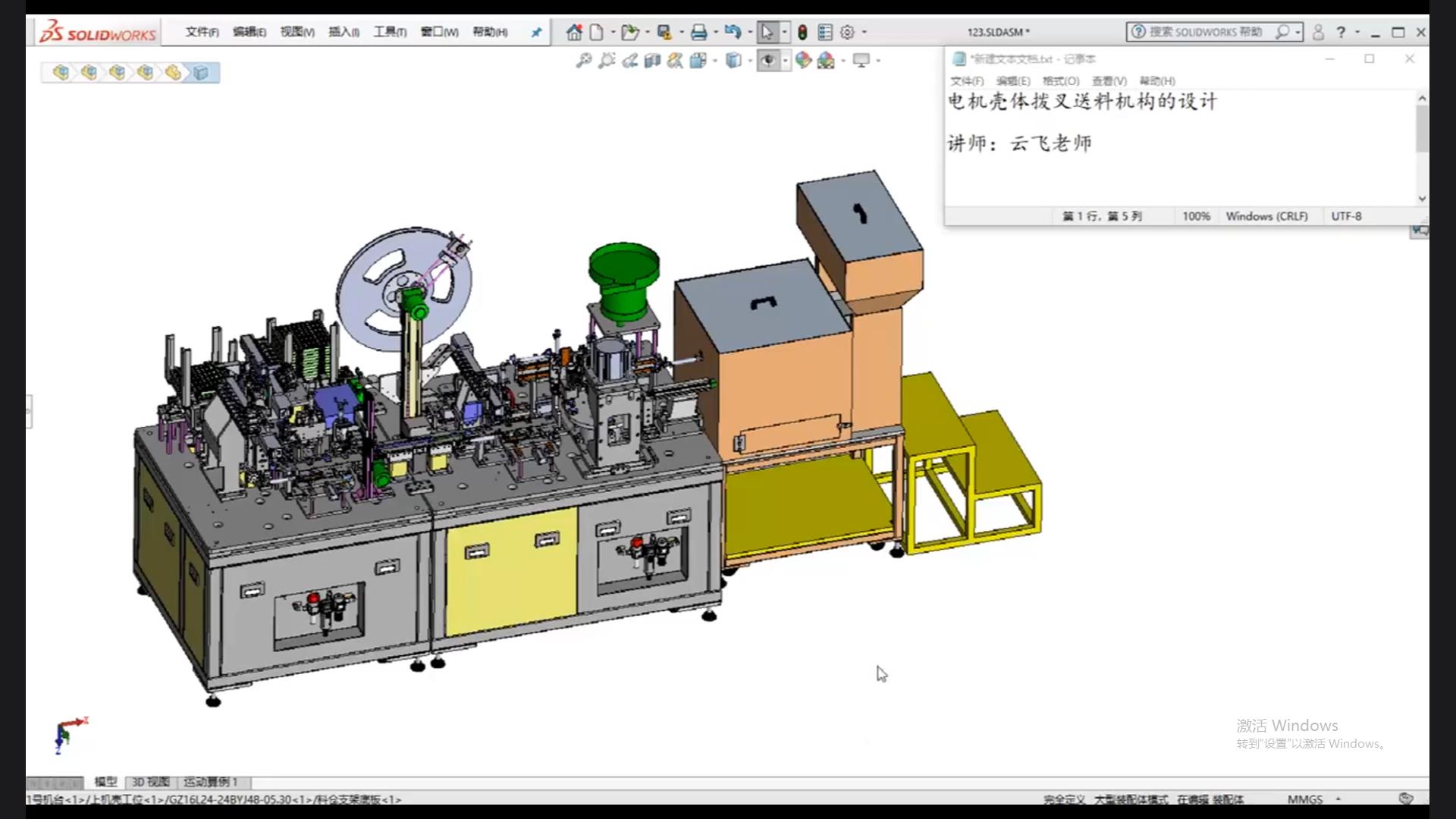This screenshot has width=1456, height=819.
Task: Switch to the 3D 视图 tab
Action: (151, 782)
